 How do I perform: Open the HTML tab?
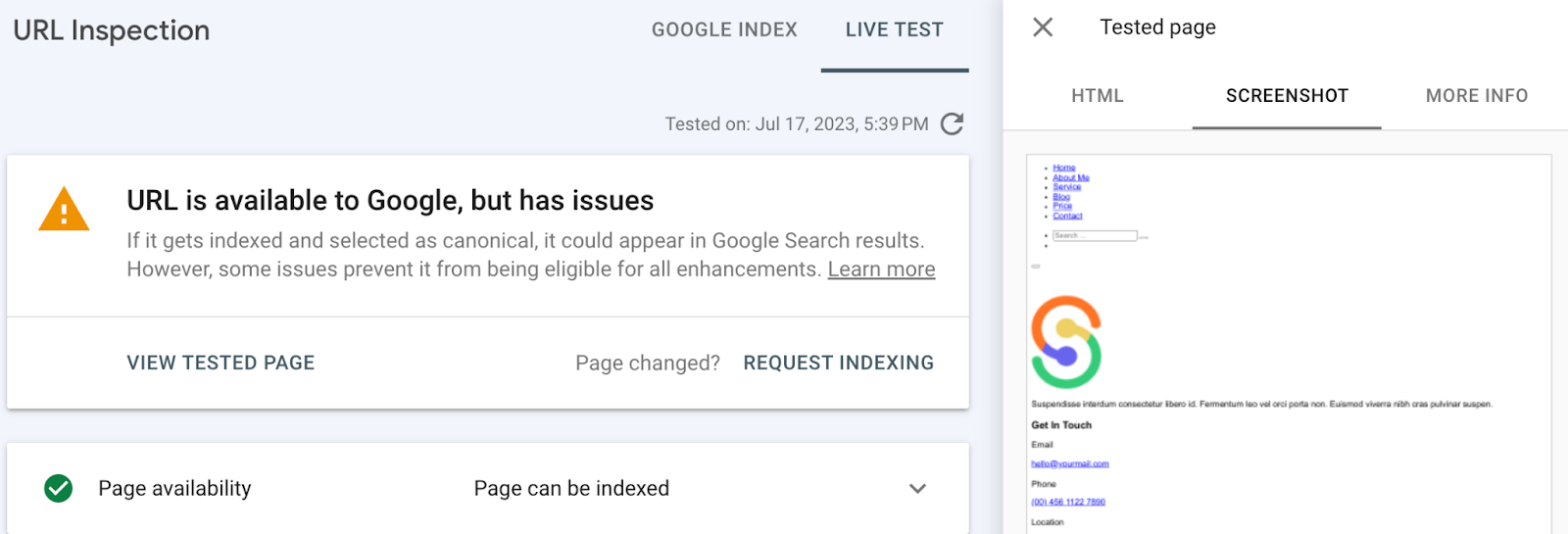[1098, 96]
